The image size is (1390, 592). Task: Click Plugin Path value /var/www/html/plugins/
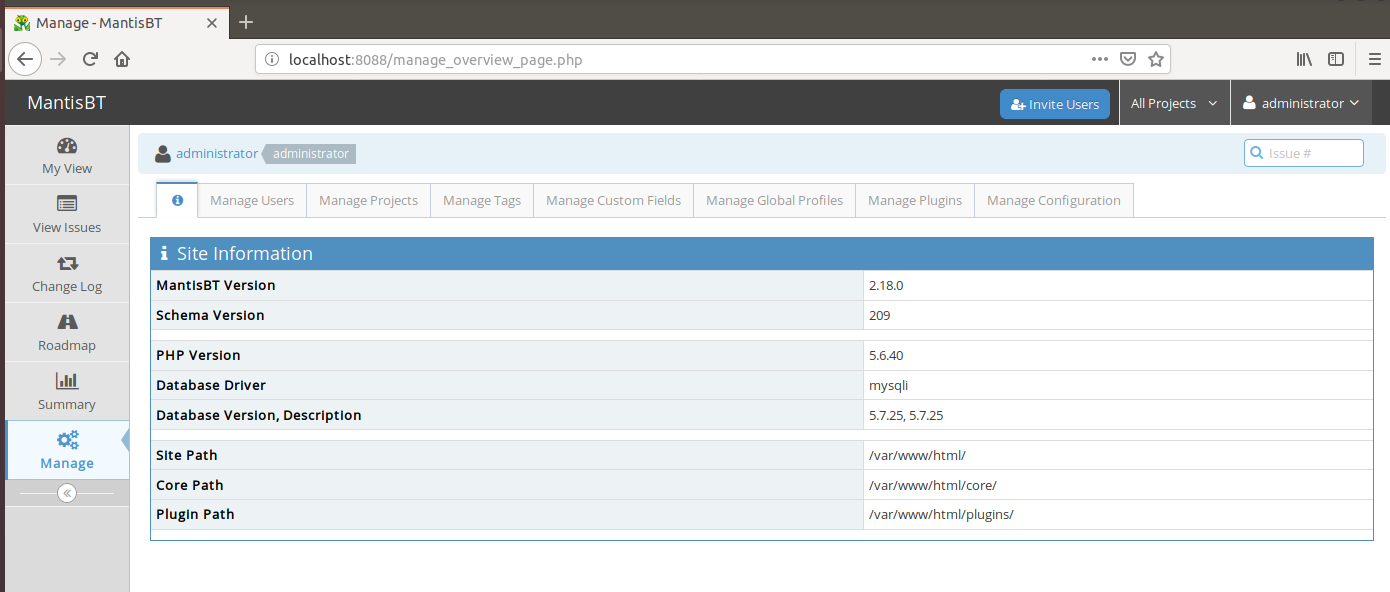point(941,514)
